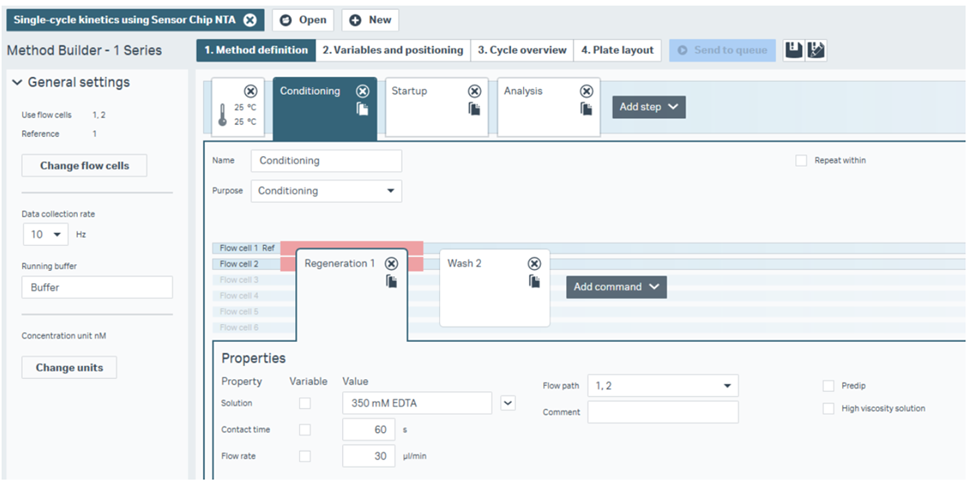Click the Save method floppy disk icon
969x483 pixels.
(794, 50)
